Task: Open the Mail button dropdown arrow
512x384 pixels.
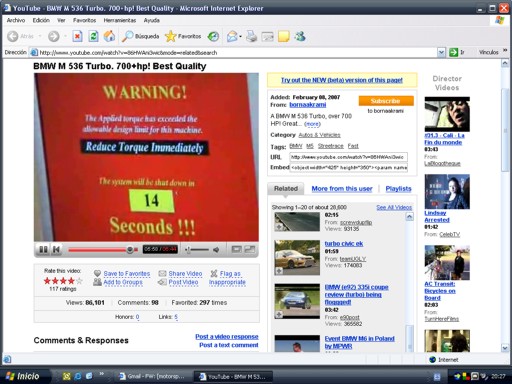Action: tap(240, 36)
